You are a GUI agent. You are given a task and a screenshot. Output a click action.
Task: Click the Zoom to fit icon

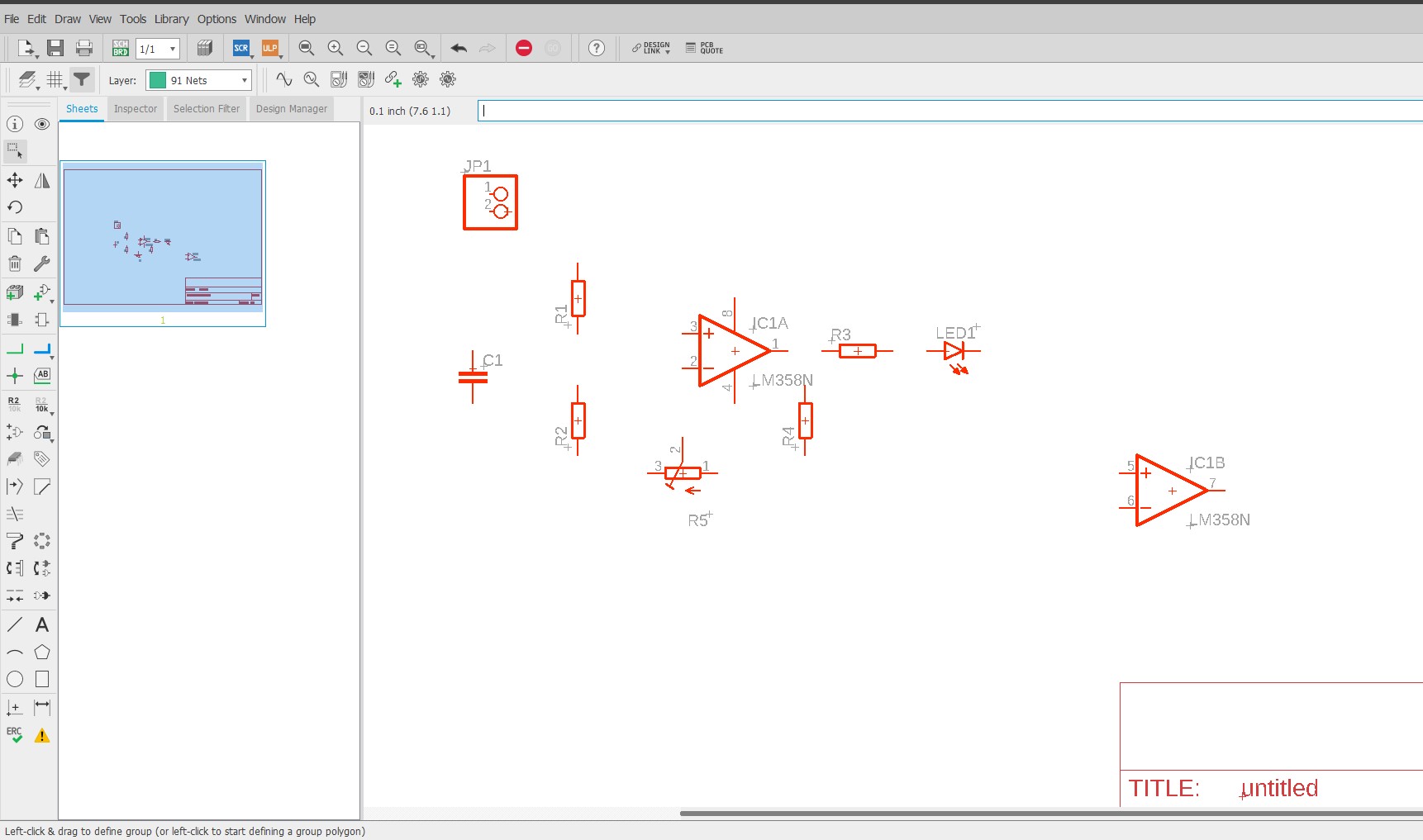click(x=306, y=49)
